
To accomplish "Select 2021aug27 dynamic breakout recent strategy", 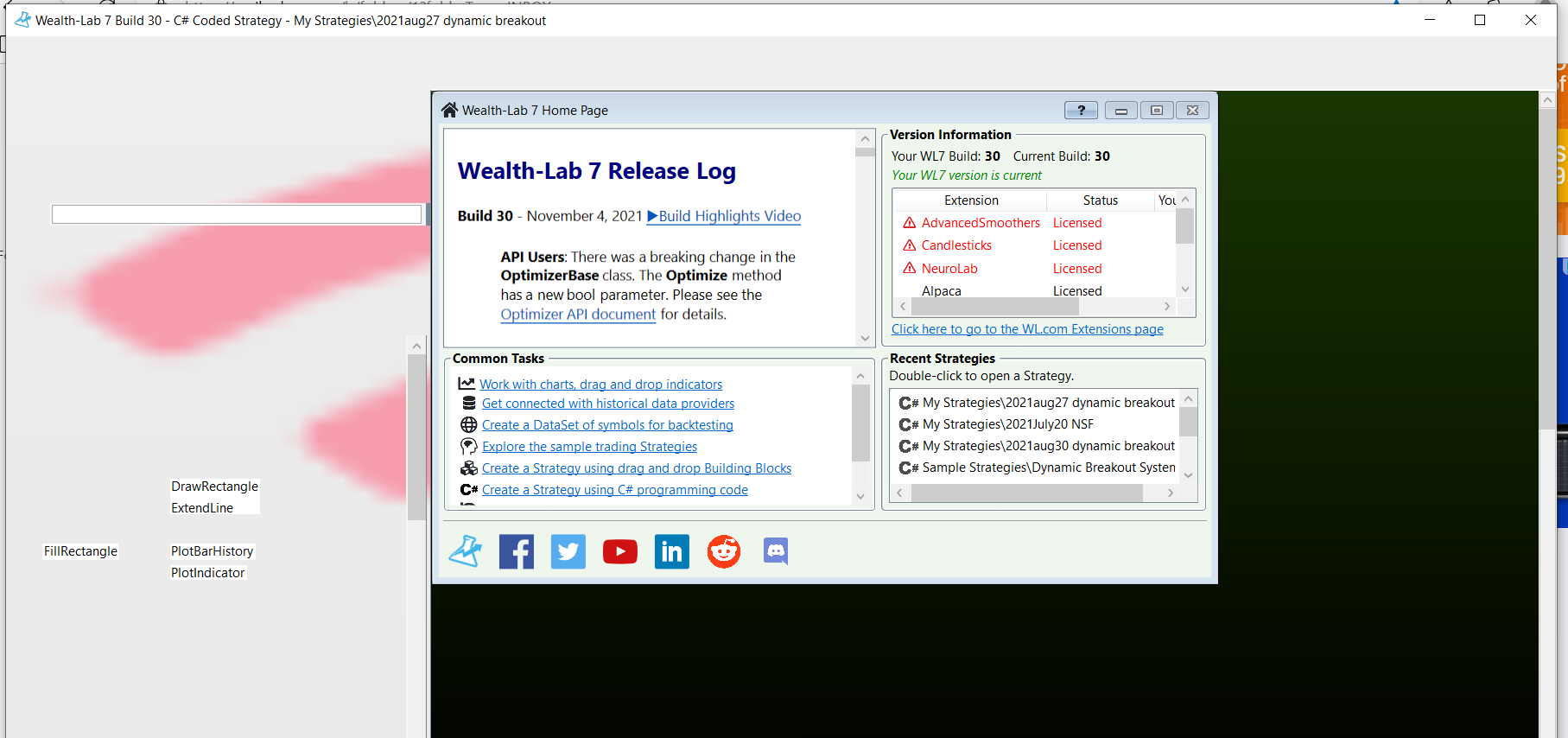I will (x=1036, y=402).
